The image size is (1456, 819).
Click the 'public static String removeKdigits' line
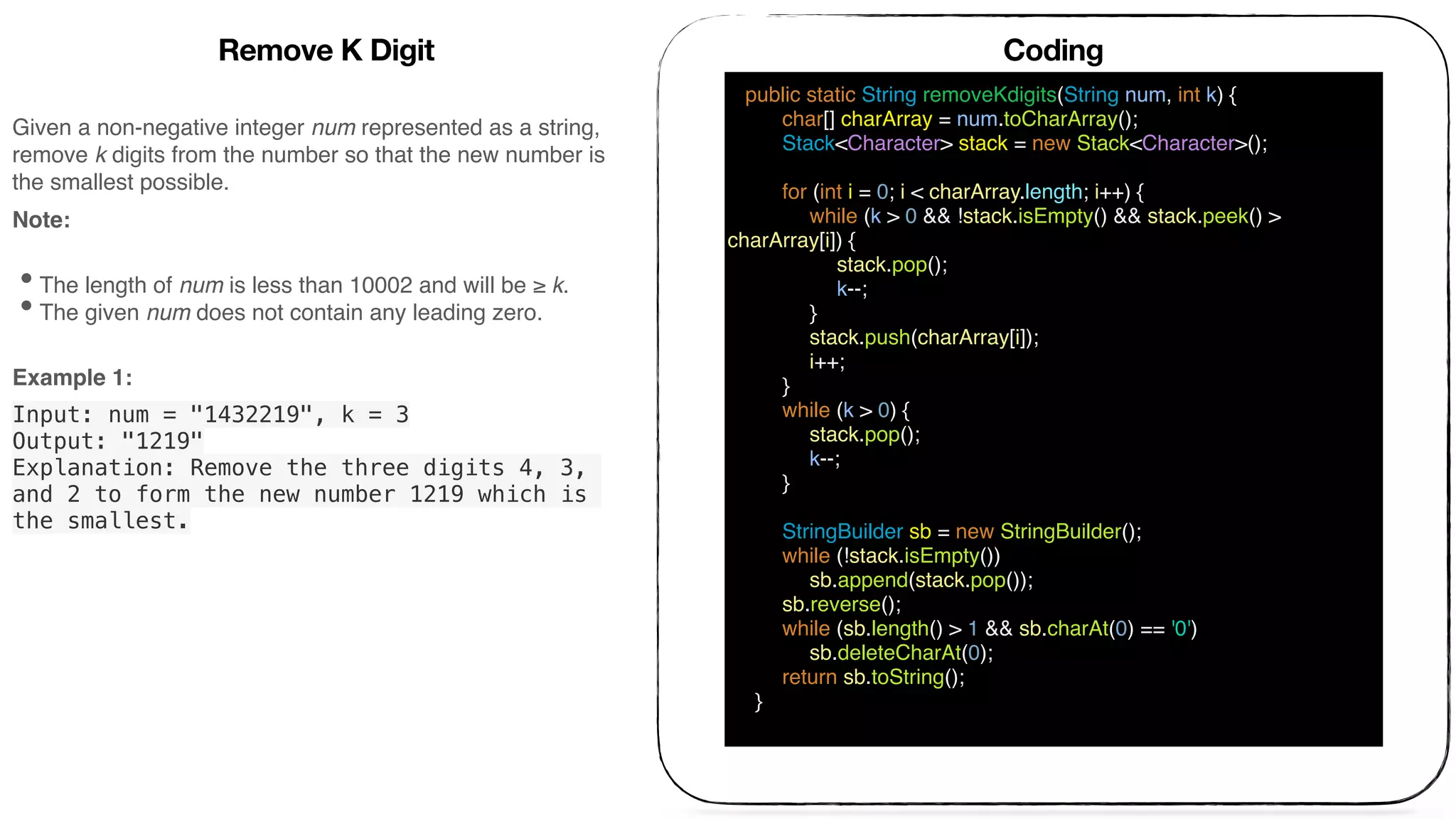coord(990,95)
